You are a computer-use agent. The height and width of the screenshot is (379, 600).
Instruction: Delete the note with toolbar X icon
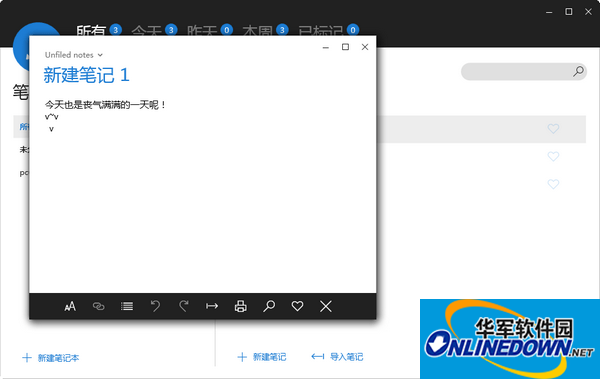[326, 306]
